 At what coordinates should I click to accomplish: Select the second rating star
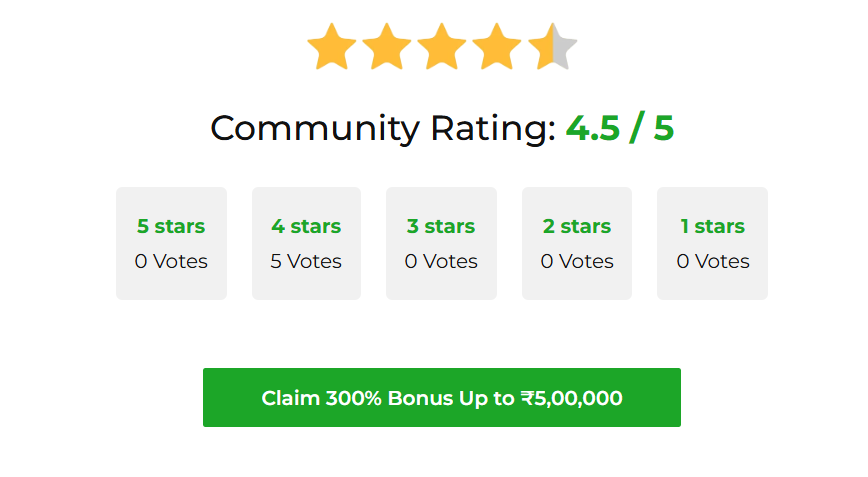click(387, 49)
